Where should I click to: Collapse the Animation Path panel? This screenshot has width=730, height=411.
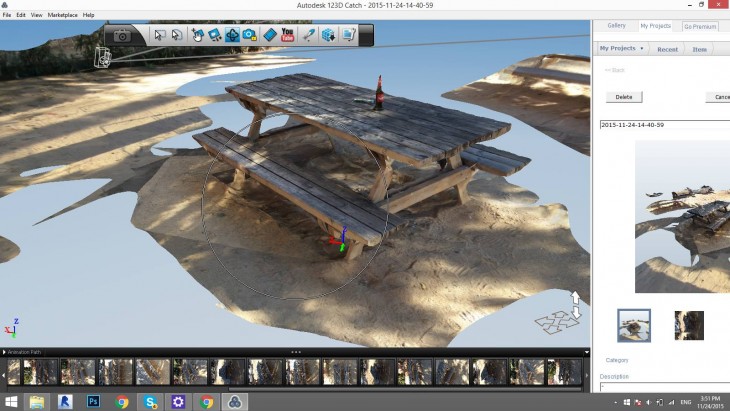pos(5,352)
